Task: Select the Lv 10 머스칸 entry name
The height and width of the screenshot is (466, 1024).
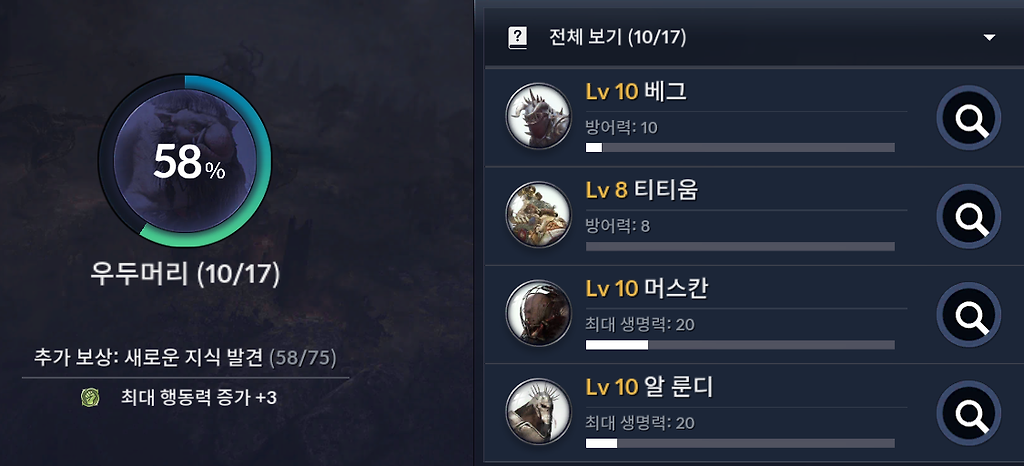Action: coord(647,288)
